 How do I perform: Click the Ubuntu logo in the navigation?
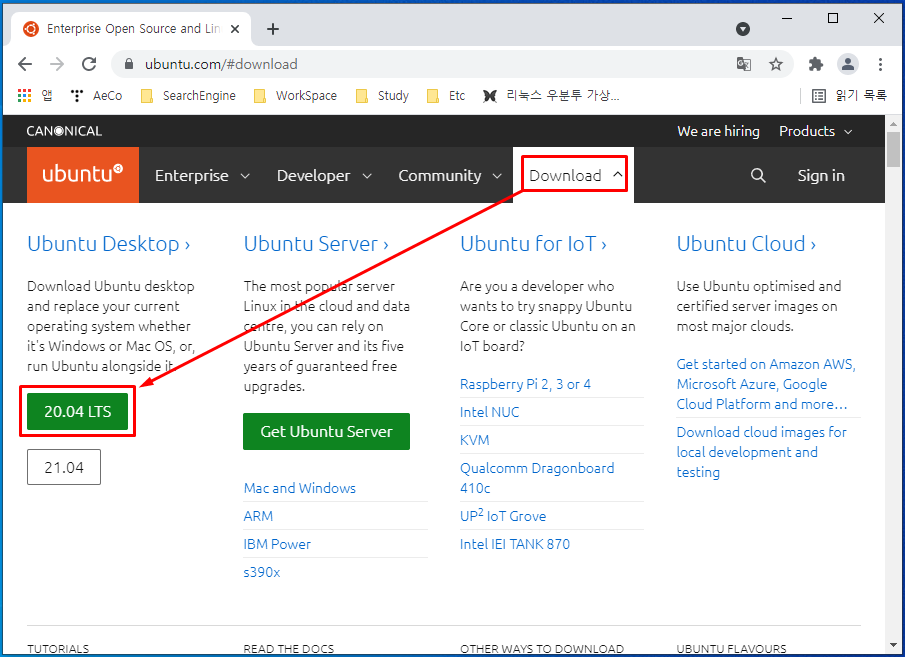(83, 174)
